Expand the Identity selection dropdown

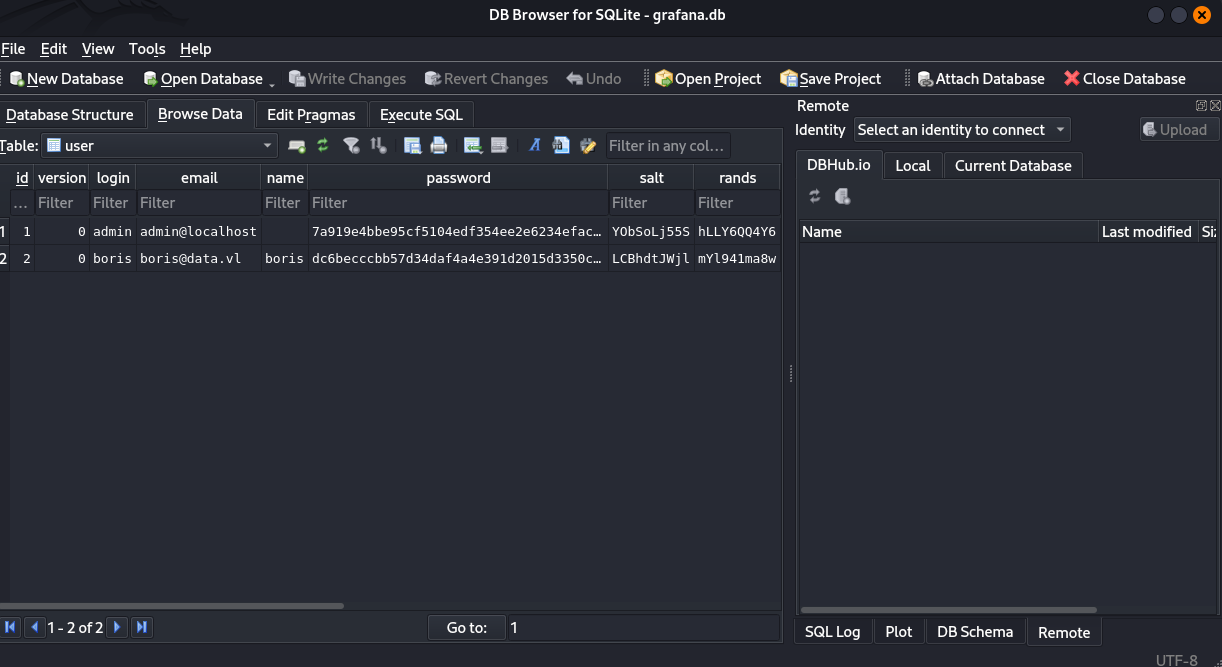(x=962, y=130)
